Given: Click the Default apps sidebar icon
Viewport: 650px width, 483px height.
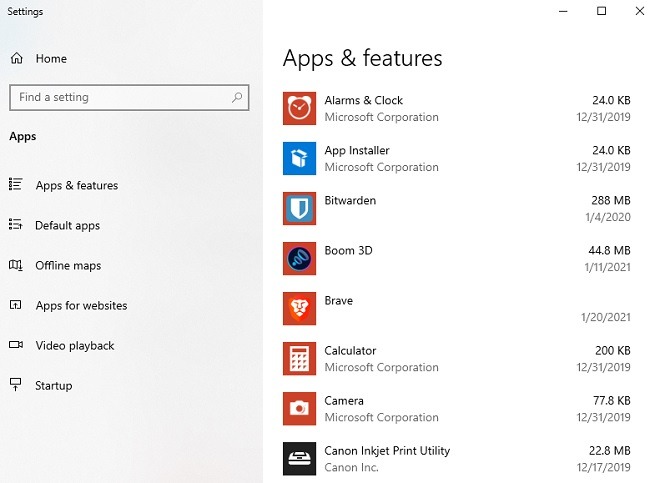Looking at the screenshot, I should click(15, 224).
